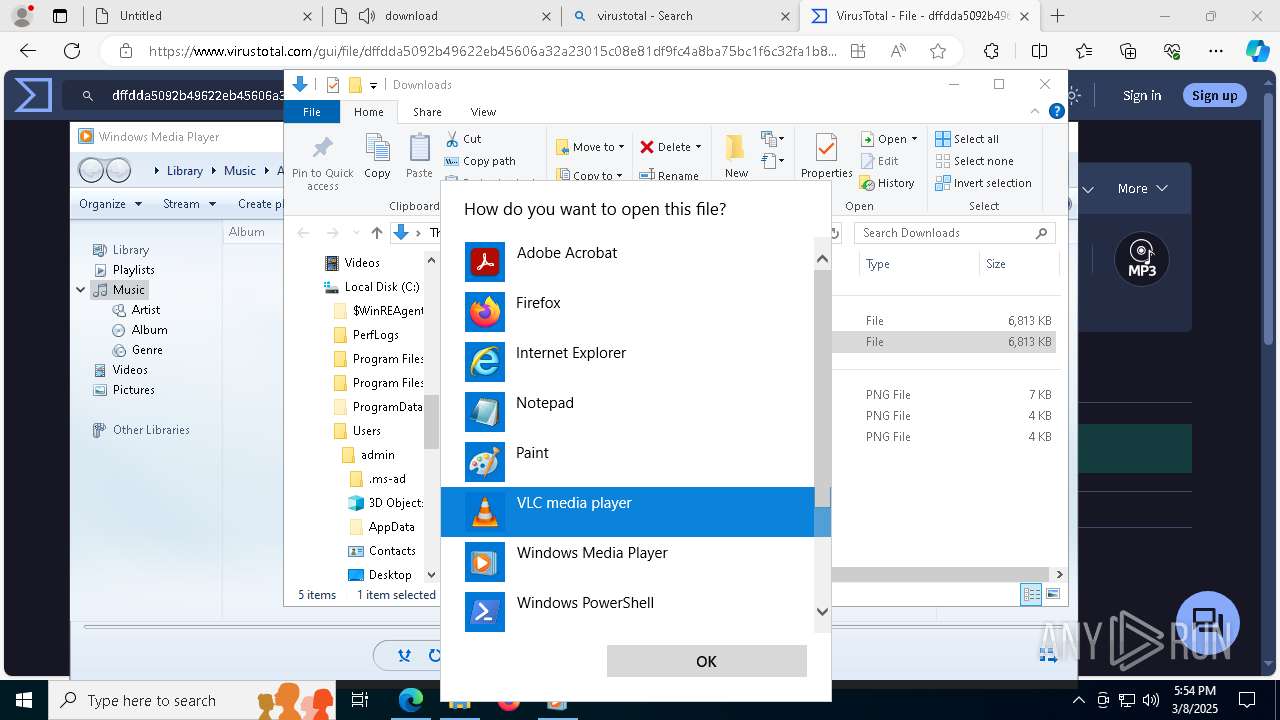Open Task View on taskbar
1280x720 pixels.
360,701
